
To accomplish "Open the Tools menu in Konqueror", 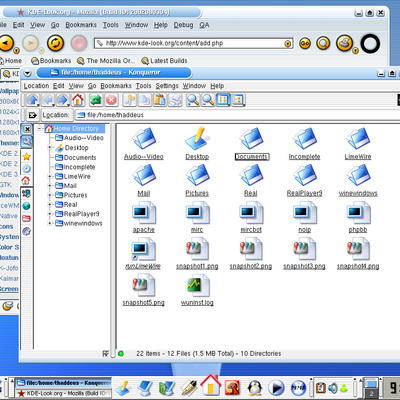I will (143, 86).
